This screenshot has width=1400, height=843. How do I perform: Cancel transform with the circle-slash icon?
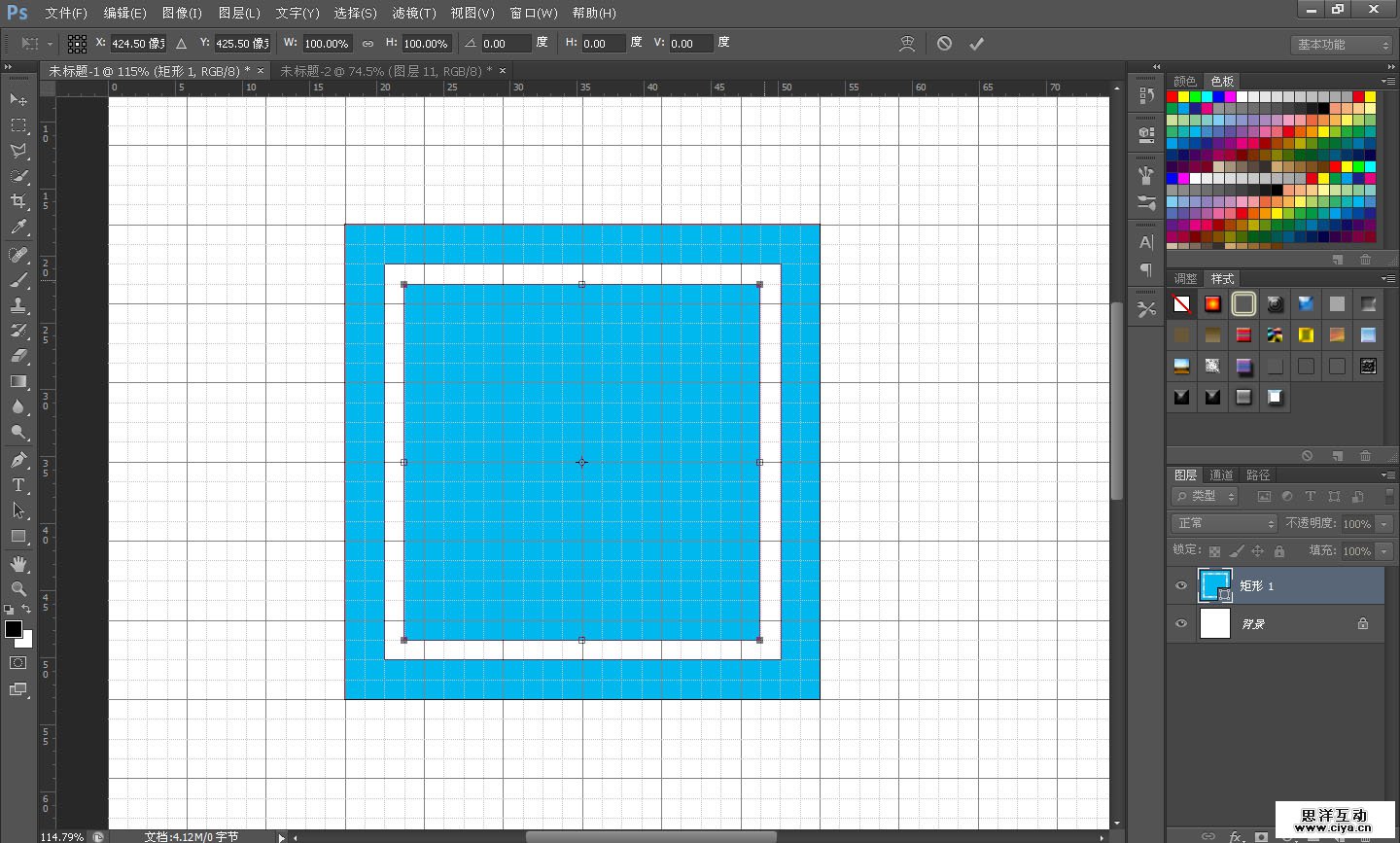point(944,44)
